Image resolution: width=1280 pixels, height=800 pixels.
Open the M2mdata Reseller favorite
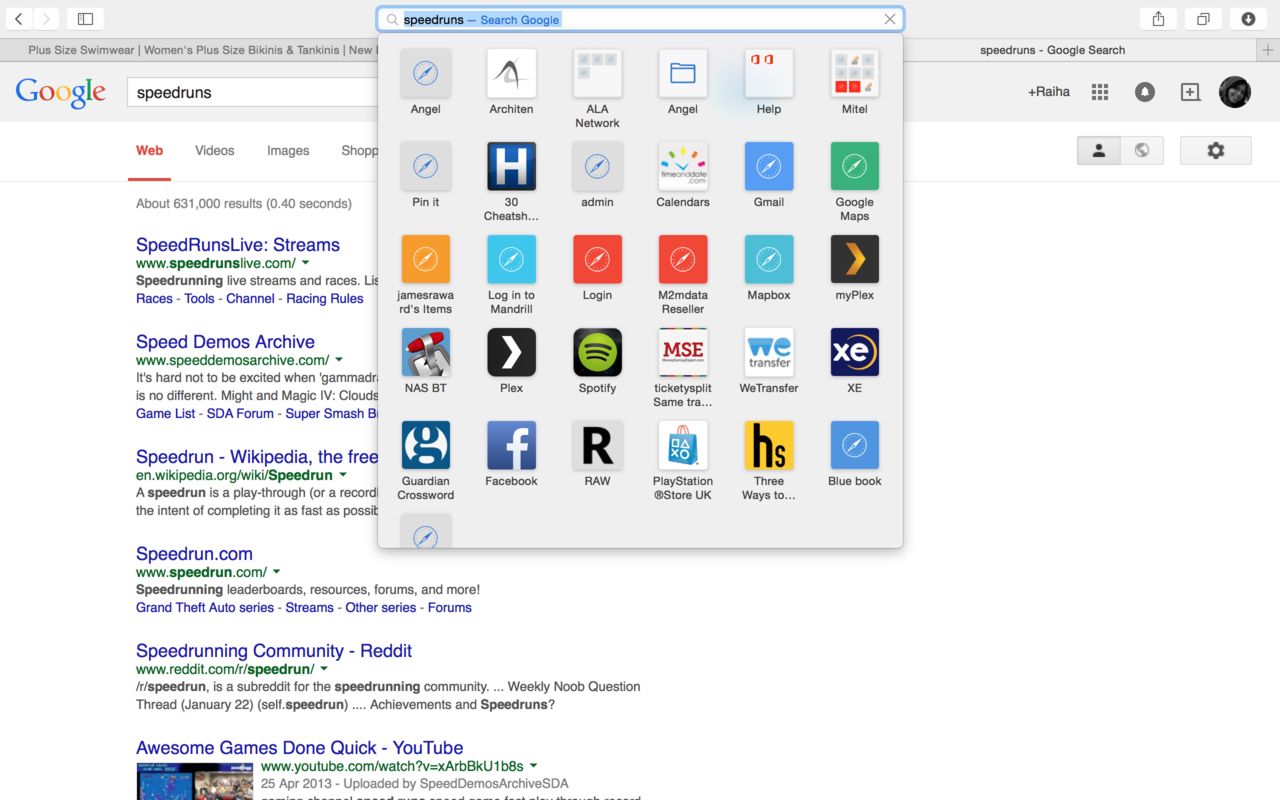click(x=683, y=259)
